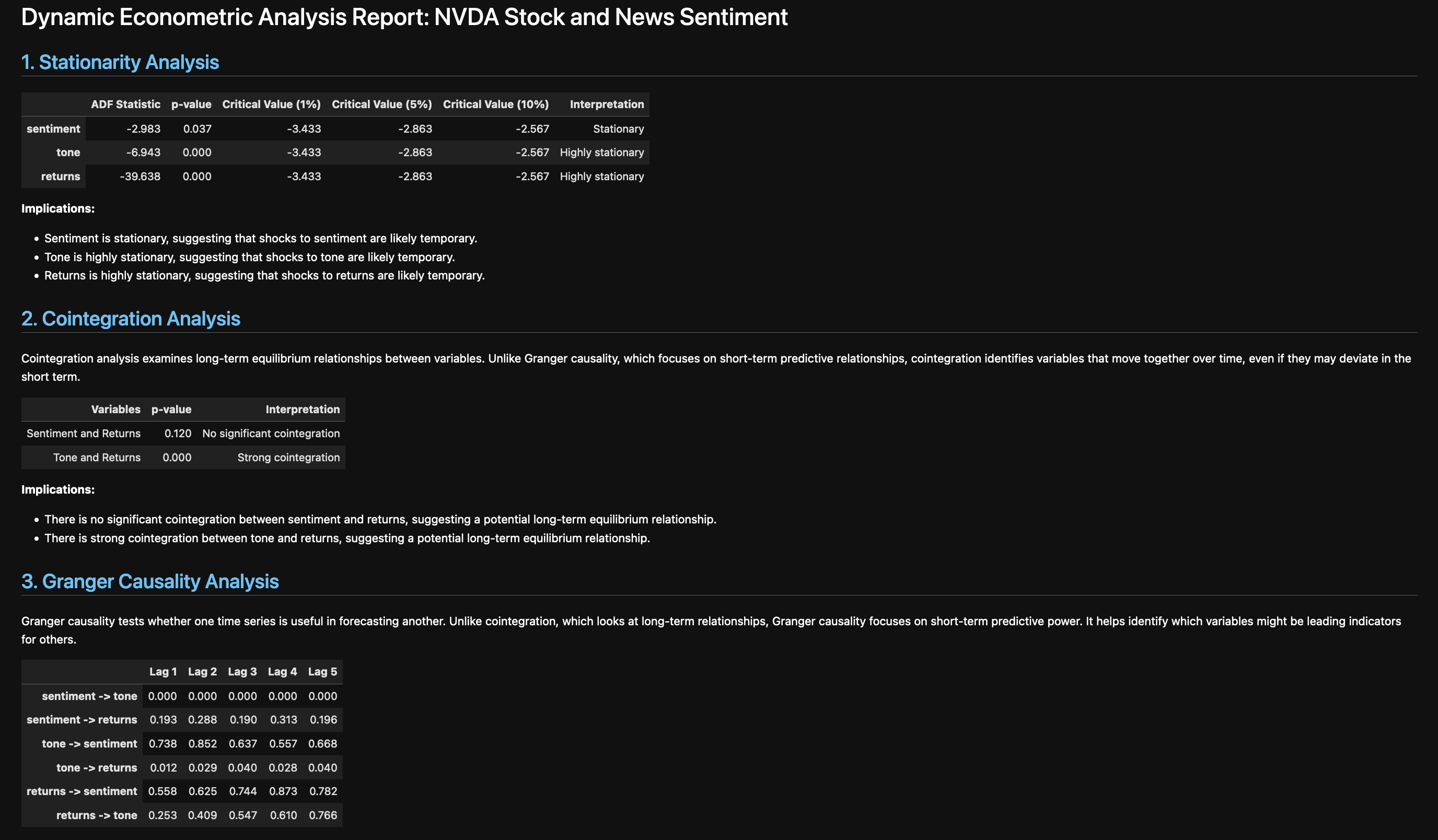Click the Granger Causality Analysis heading

(149, 581)
